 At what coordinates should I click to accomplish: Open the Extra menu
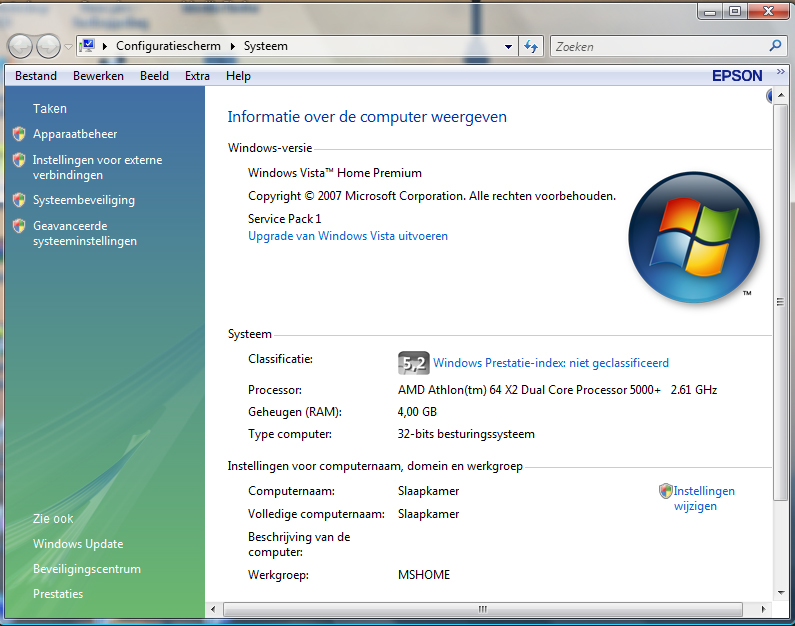[197, 76]
